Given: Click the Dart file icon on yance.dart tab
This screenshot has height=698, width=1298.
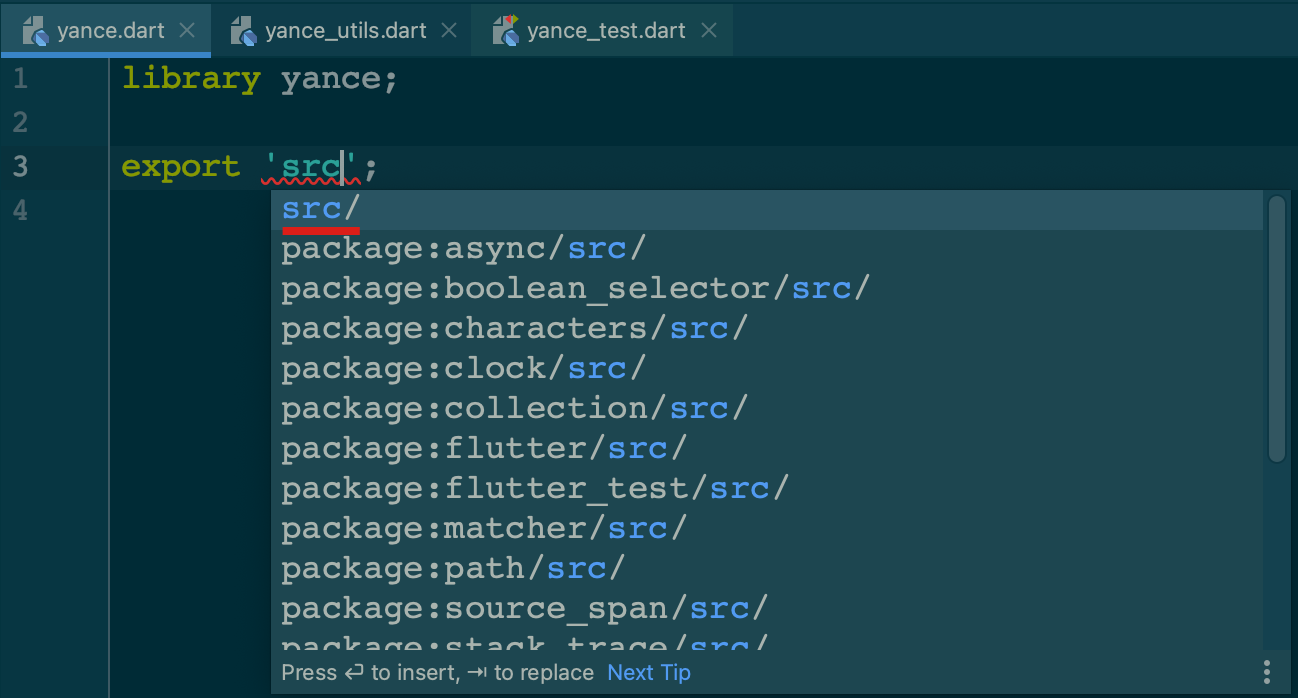Looking at the screenshot, I should coord(36,31).
